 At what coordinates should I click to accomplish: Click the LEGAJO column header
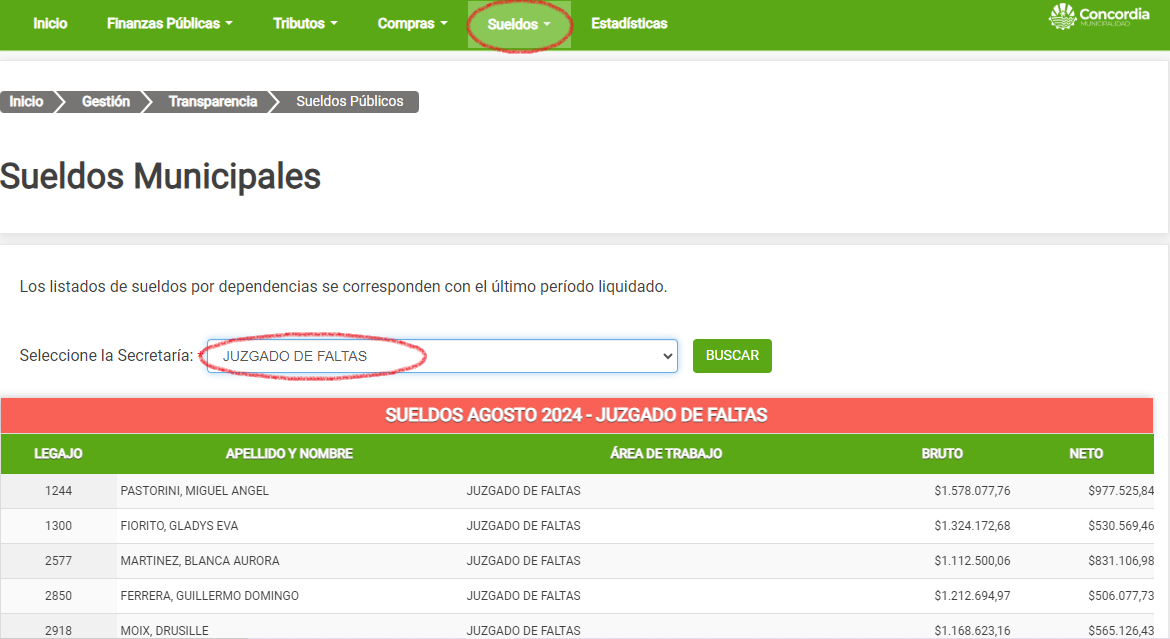point(58,454)
